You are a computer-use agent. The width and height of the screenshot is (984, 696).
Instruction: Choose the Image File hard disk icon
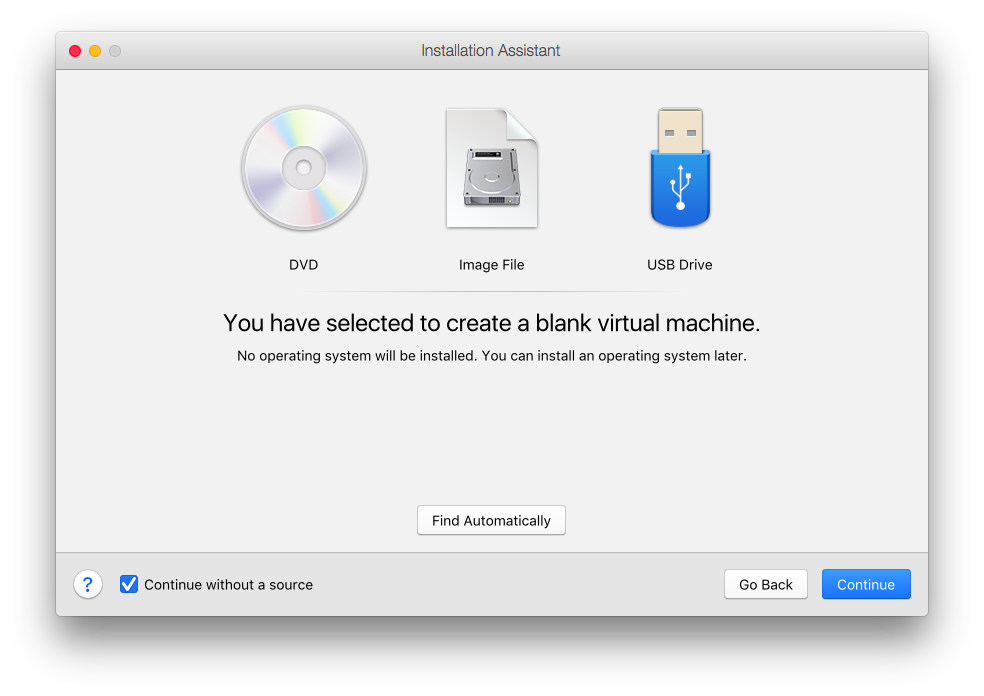(x=491, y=168)
